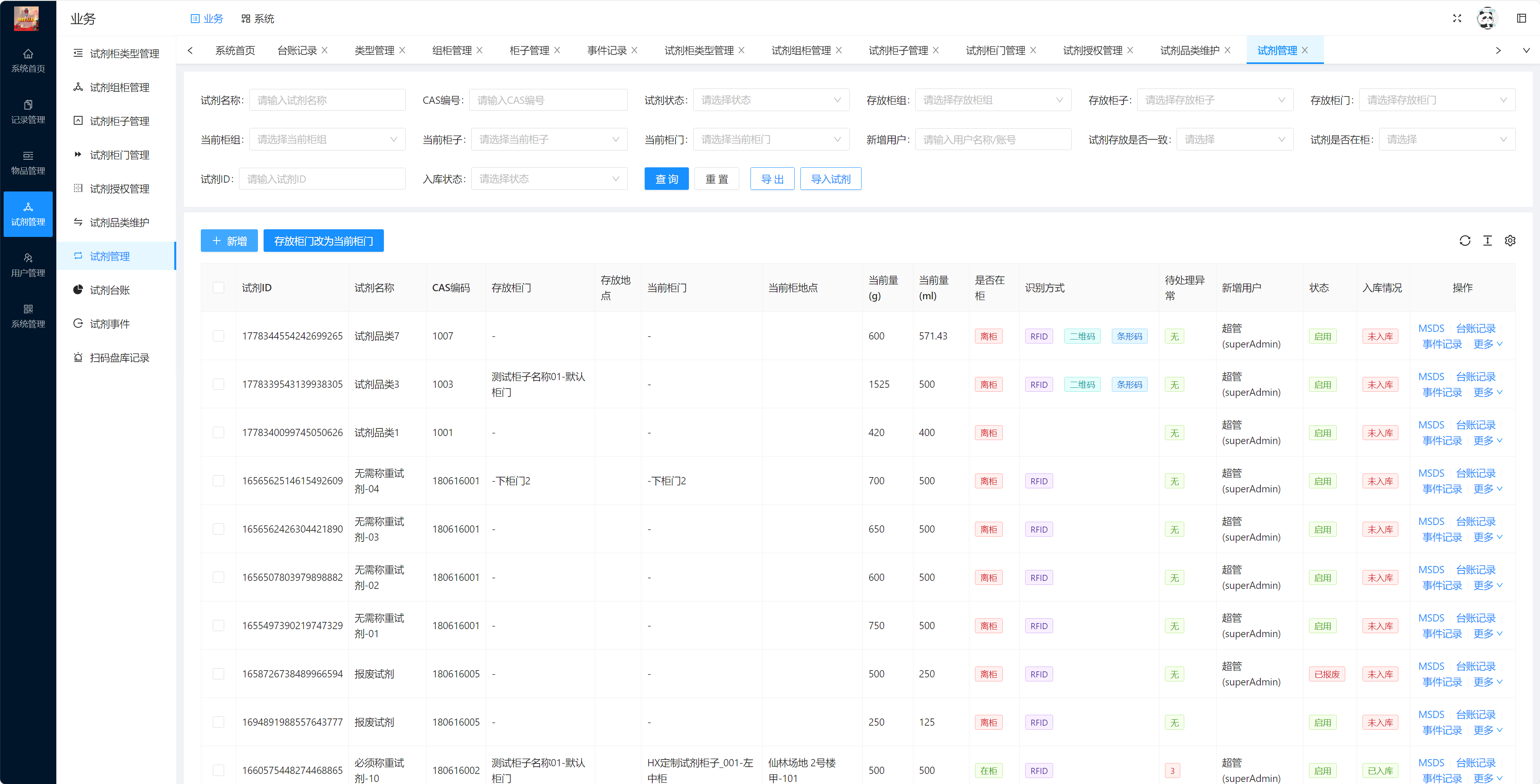Switch to the 系统 top menu

258,19
